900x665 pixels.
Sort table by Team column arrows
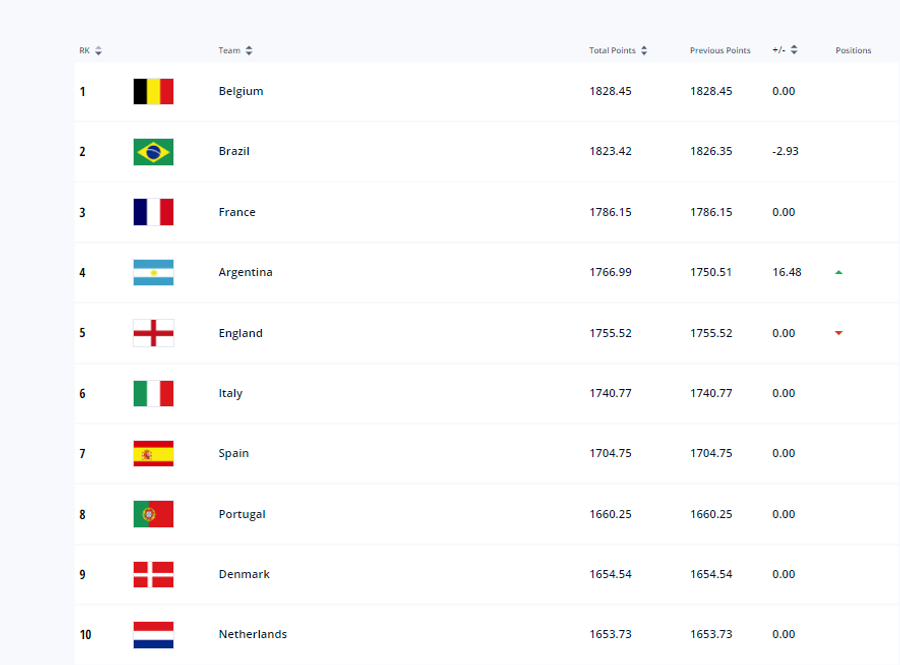(x=249, y=50)
